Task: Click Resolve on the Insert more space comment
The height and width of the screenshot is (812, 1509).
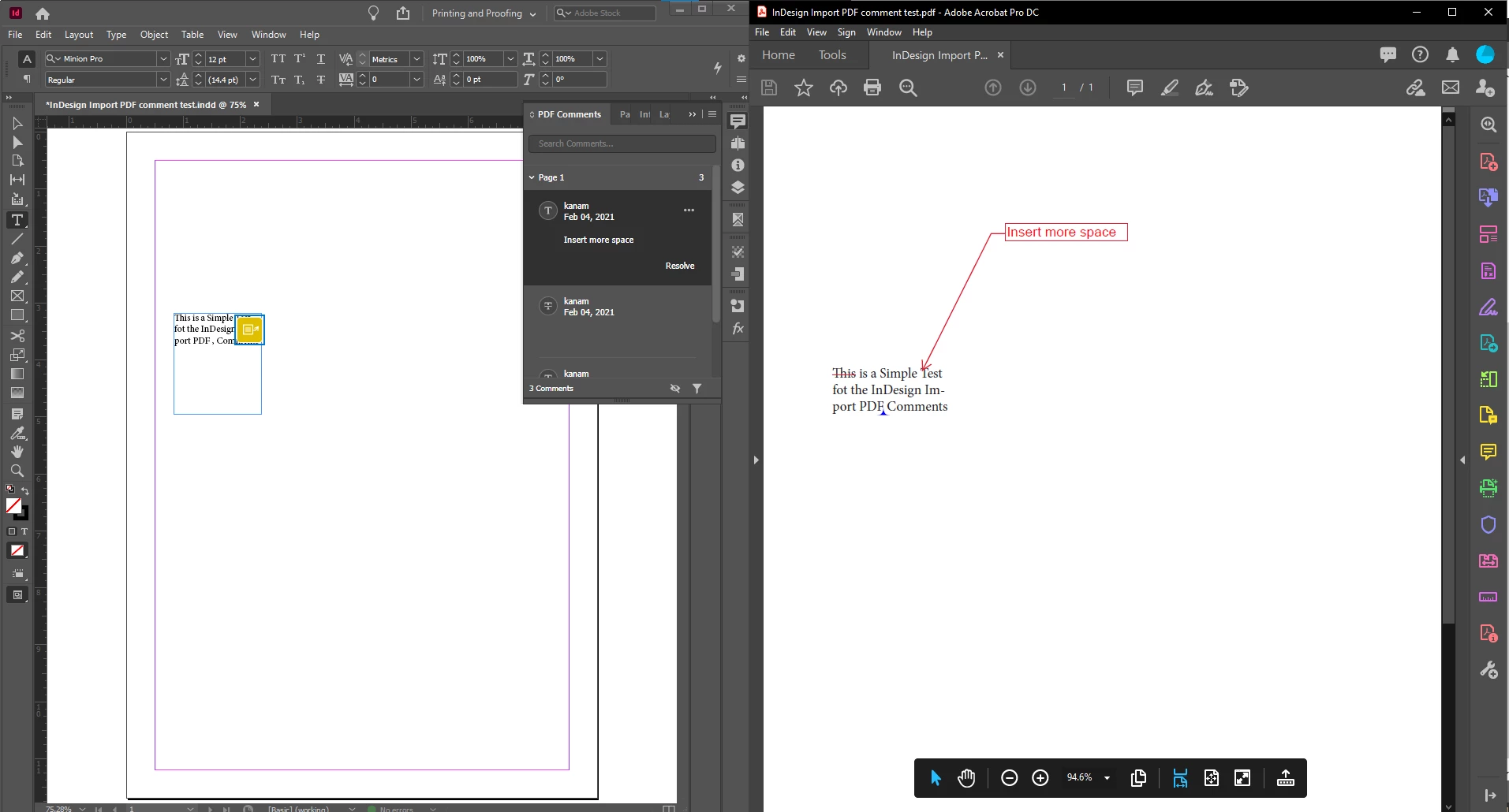Action: click(x=680, y=266)
